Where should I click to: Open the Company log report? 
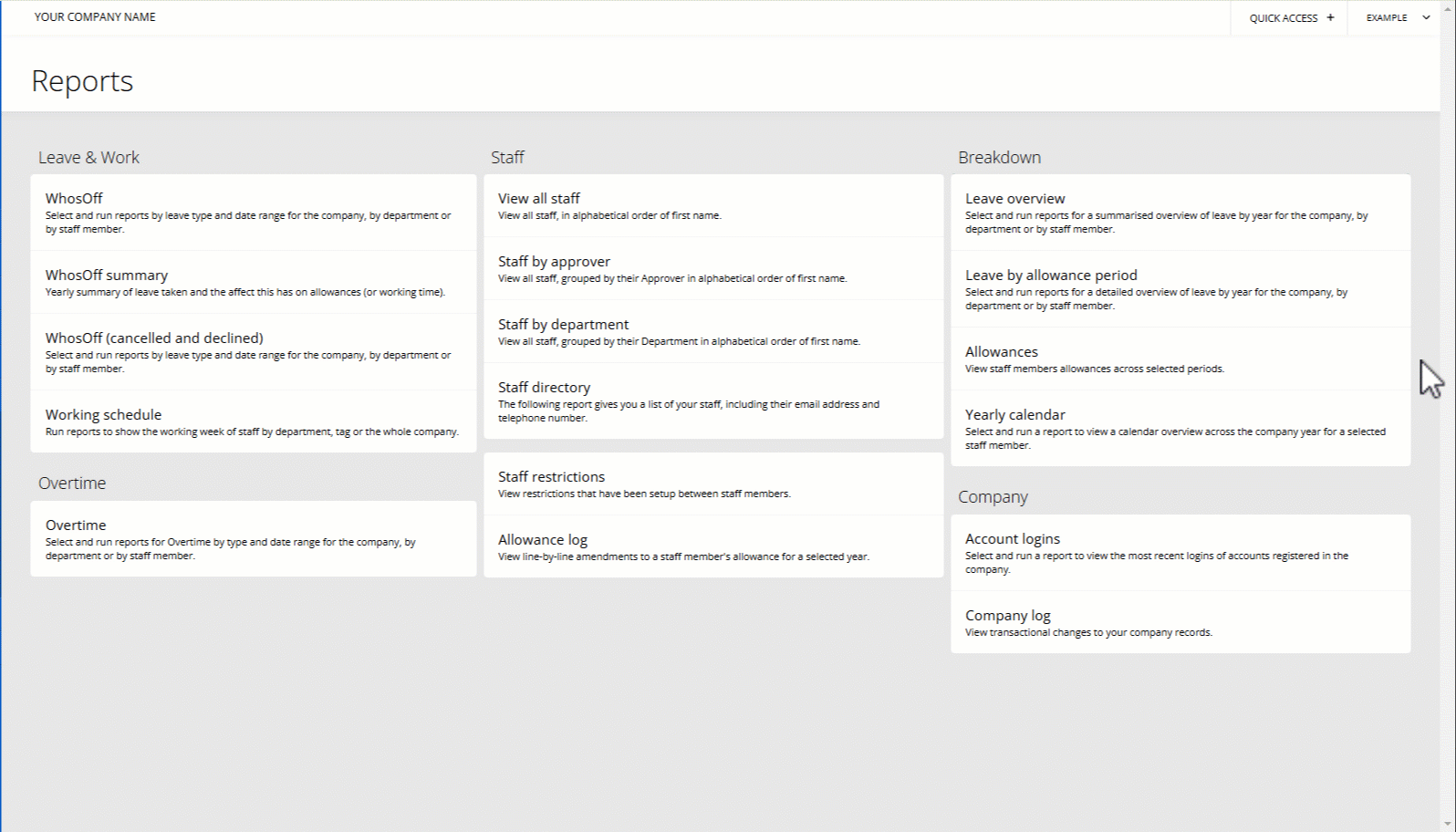[1180, 622]
